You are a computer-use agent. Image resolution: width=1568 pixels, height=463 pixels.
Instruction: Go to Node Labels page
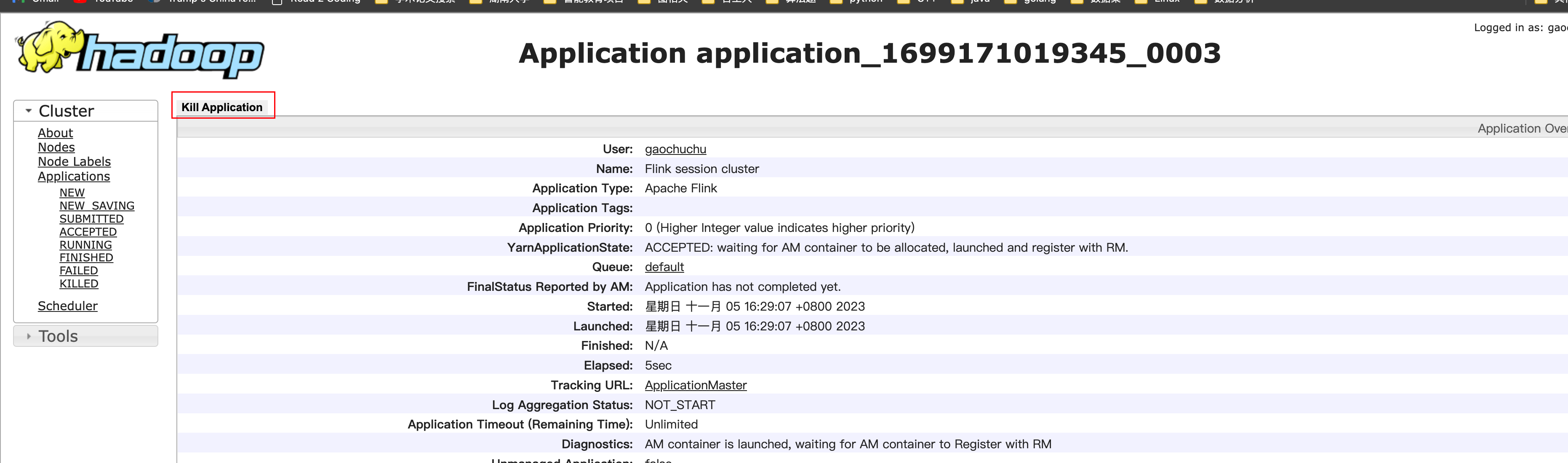74,162
